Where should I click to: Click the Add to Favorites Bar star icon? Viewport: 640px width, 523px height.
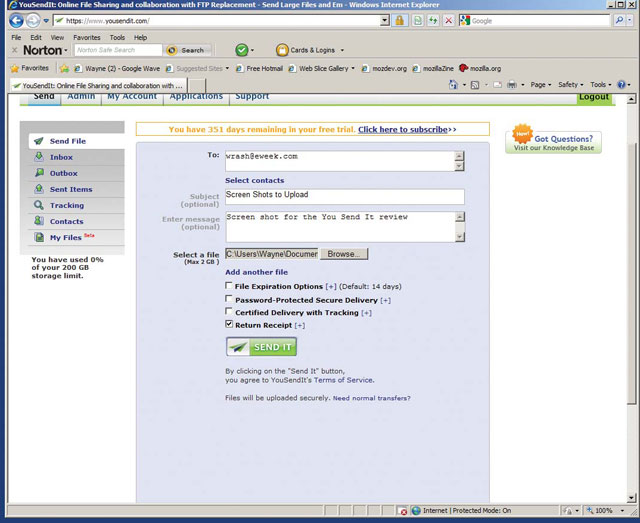coord(64,69)
